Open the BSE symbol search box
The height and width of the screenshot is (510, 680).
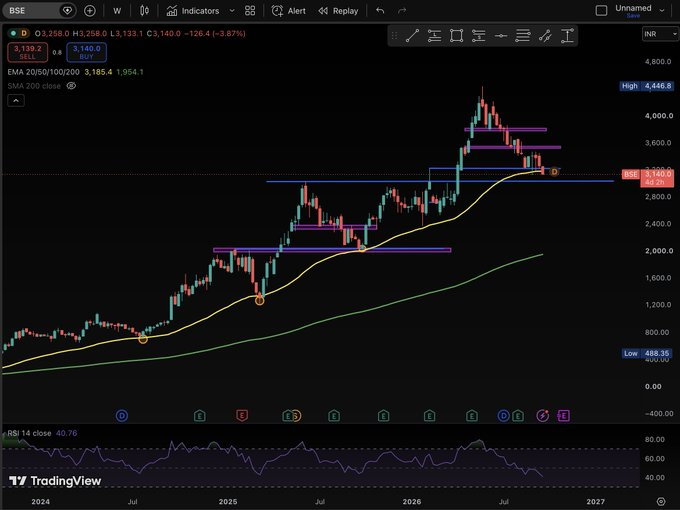point(38,10)
